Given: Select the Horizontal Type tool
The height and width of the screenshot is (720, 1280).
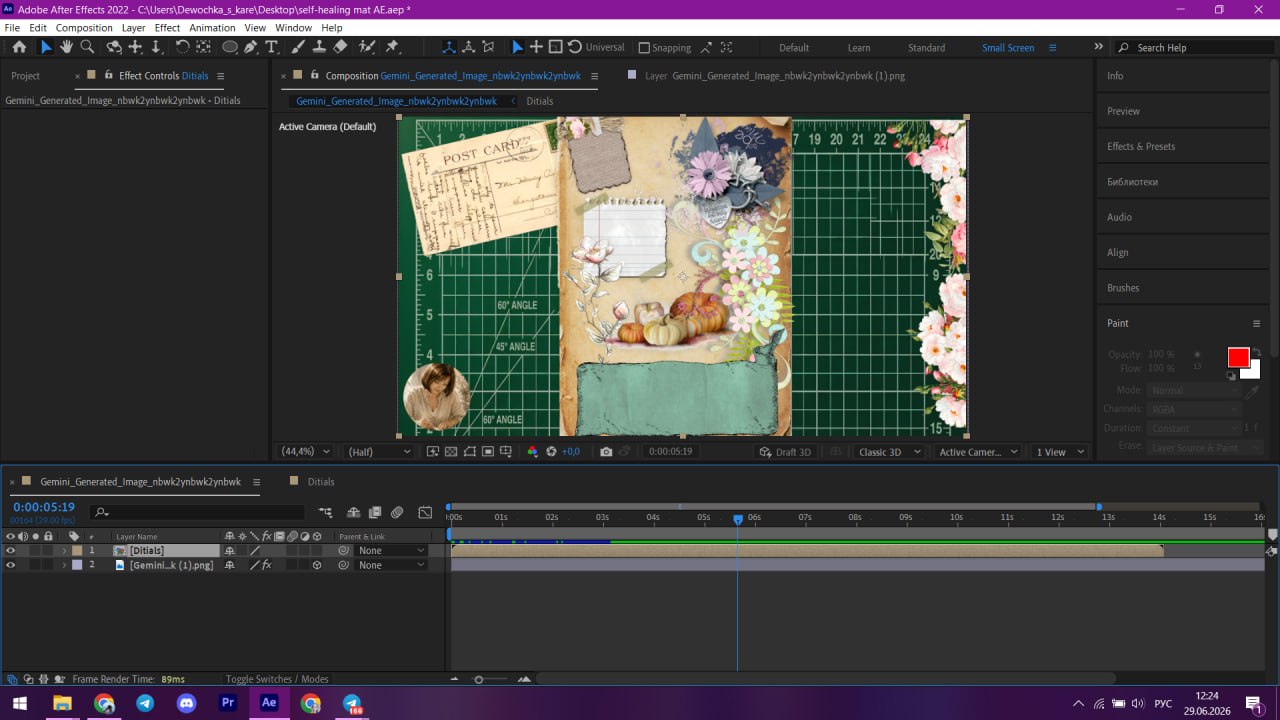Looking at the screenshot, I should (x=271, y=47).
